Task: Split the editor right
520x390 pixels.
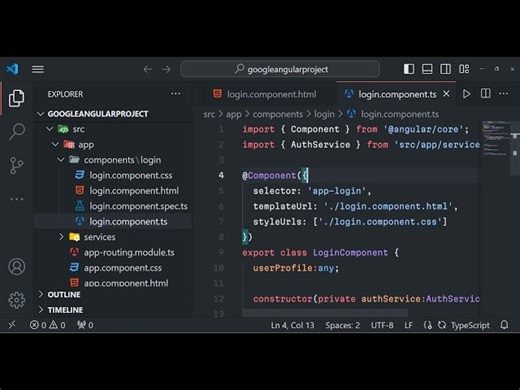Action: [x=485, y=94]
